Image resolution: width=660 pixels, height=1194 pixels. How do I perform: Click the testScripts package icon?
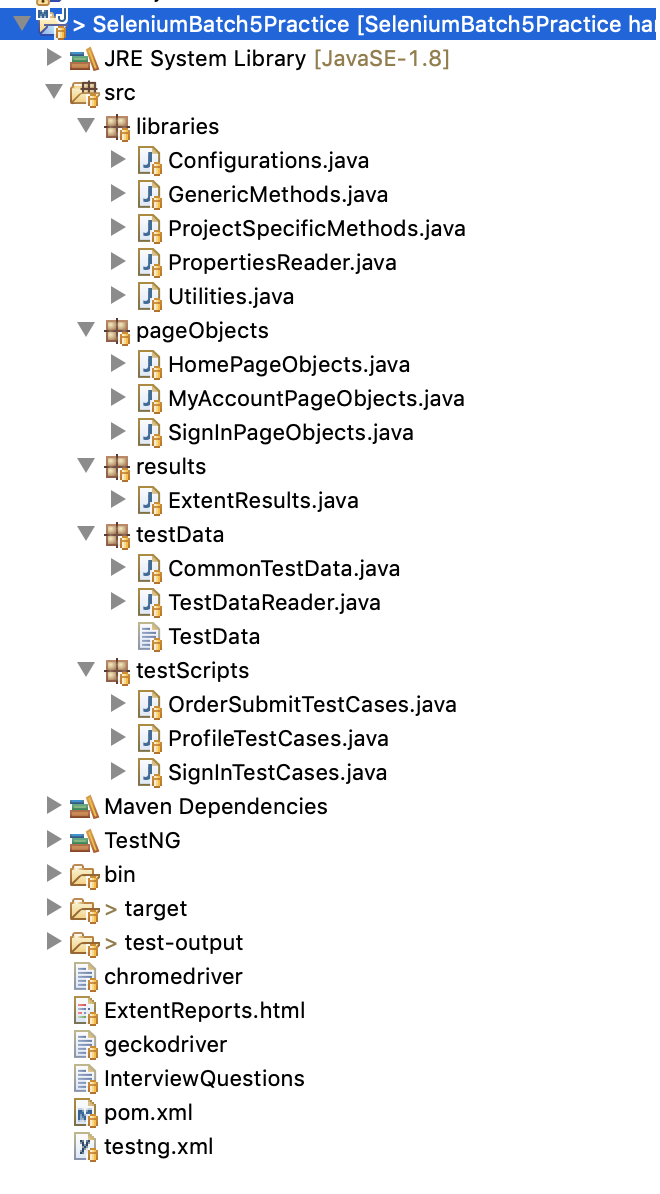pyautogui.click(x=117, y=671)
